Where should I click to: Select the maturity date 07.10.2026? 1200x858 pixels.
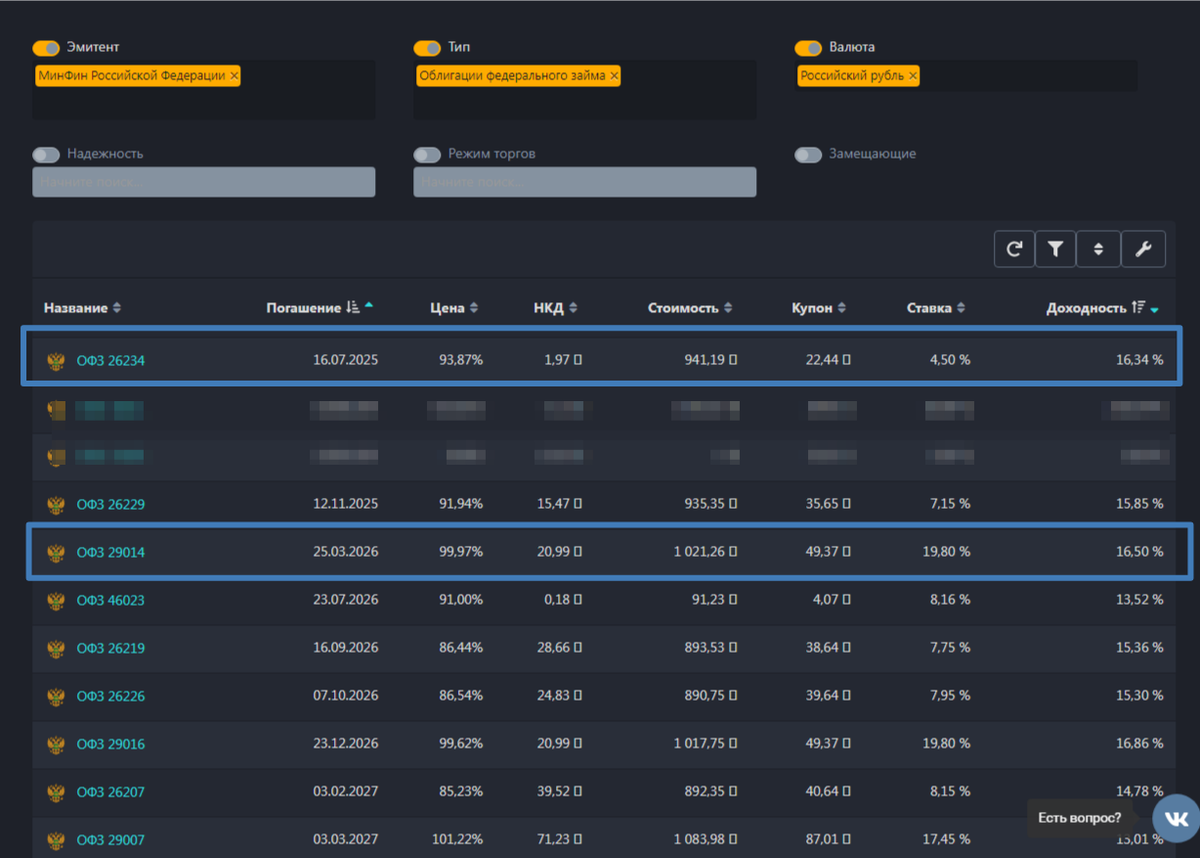346,696
